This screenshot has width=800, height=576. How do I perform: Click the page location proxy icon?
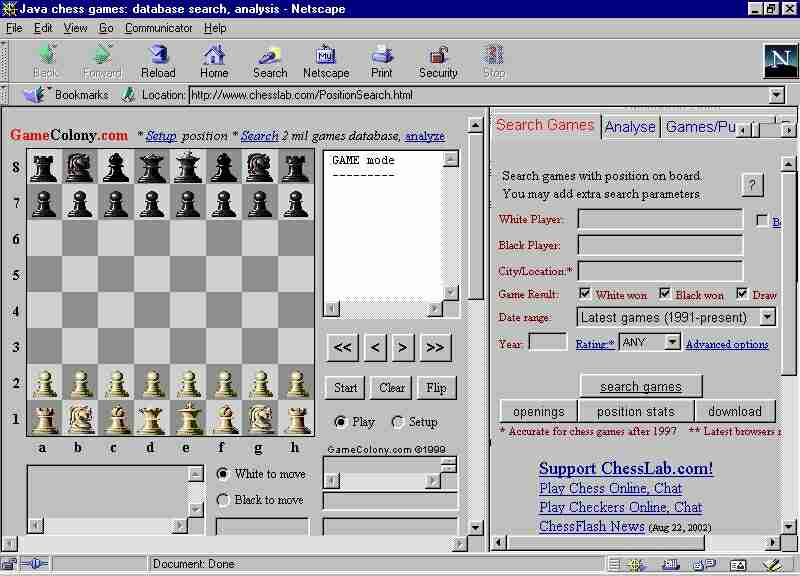tap(128, 94)
